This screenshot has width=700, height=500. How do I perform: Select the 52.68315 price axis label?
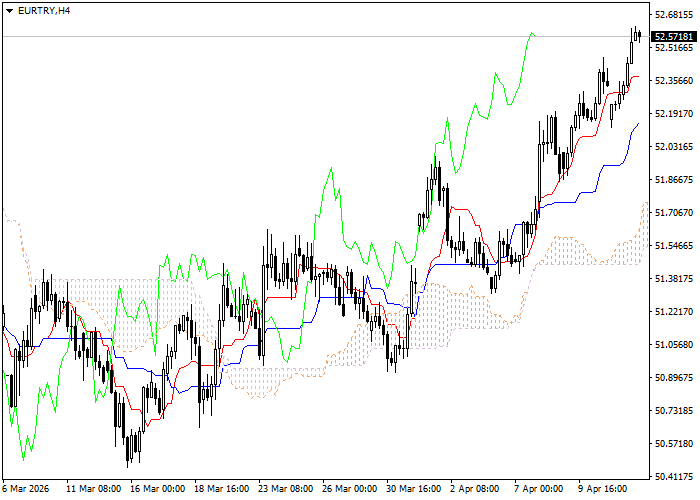pos(673,14)
